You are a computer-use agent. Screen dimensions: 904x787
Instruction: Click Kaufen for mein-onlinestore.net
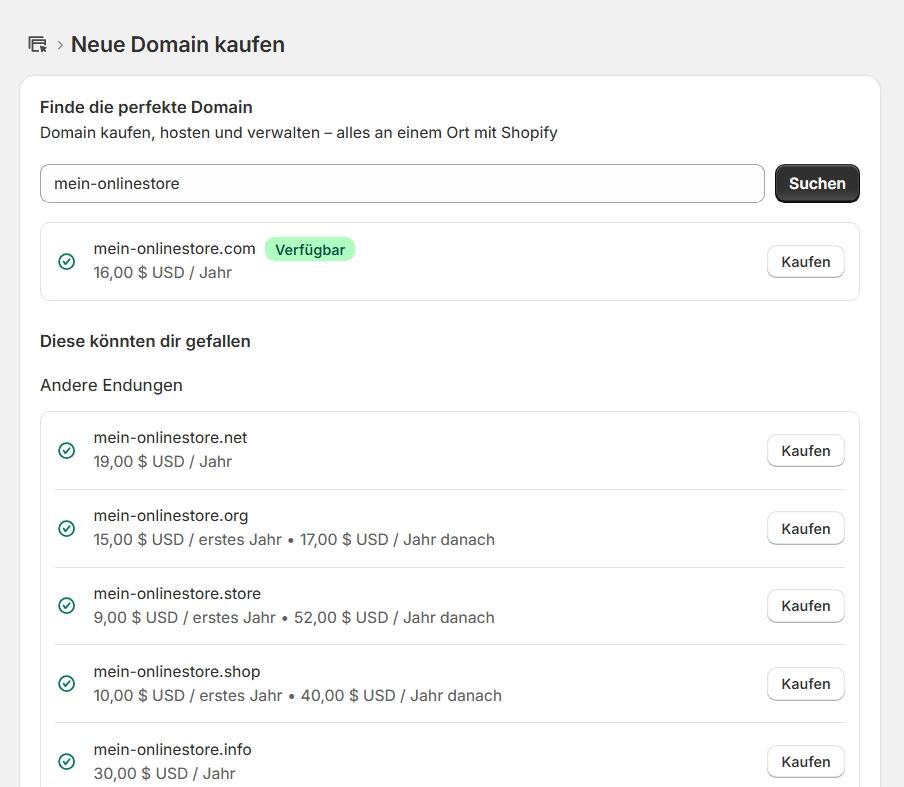point(805,450)
